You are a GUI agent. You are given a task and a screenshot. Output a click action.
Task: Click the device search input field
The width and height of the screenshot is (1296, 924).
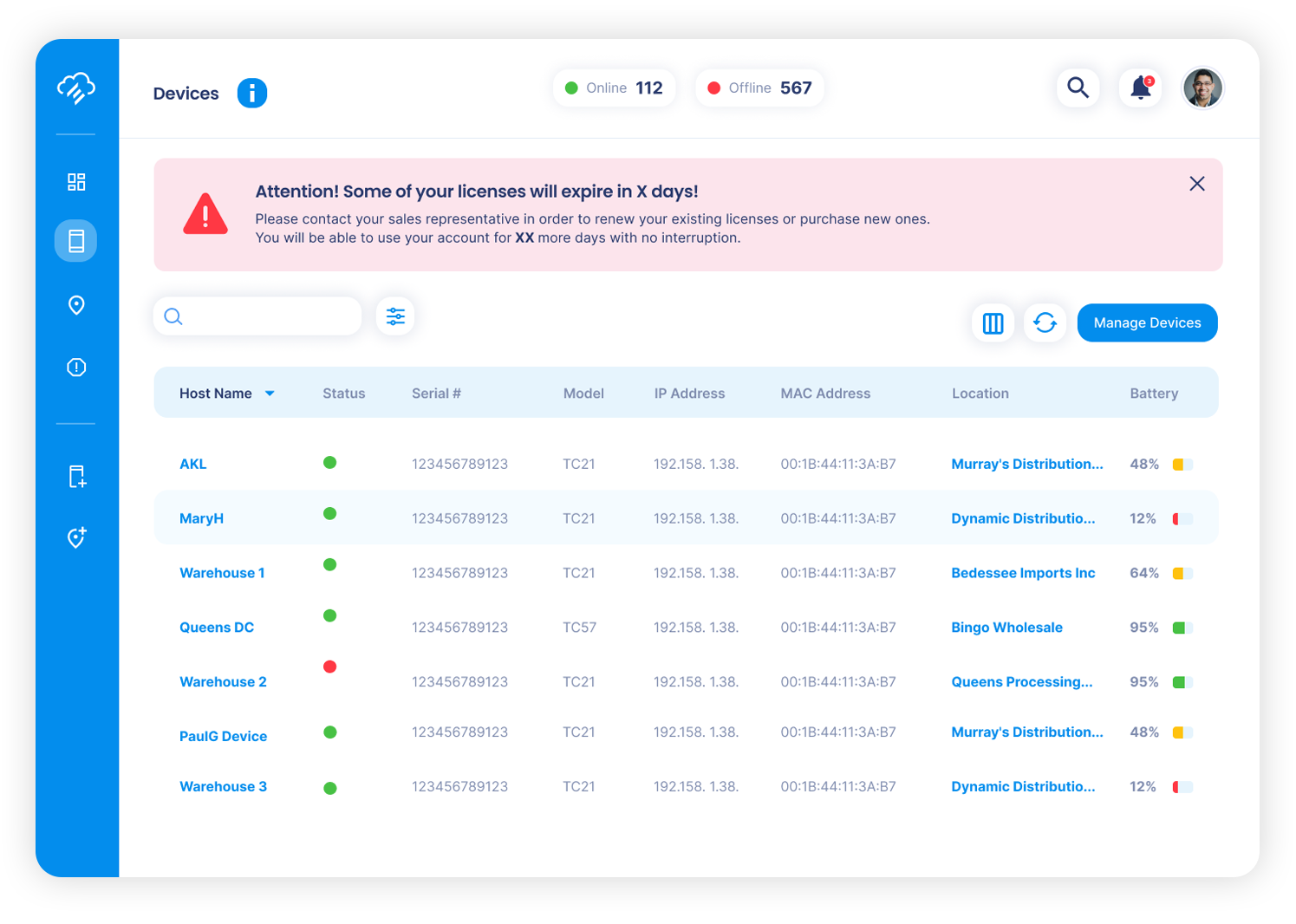click(257, 316)
